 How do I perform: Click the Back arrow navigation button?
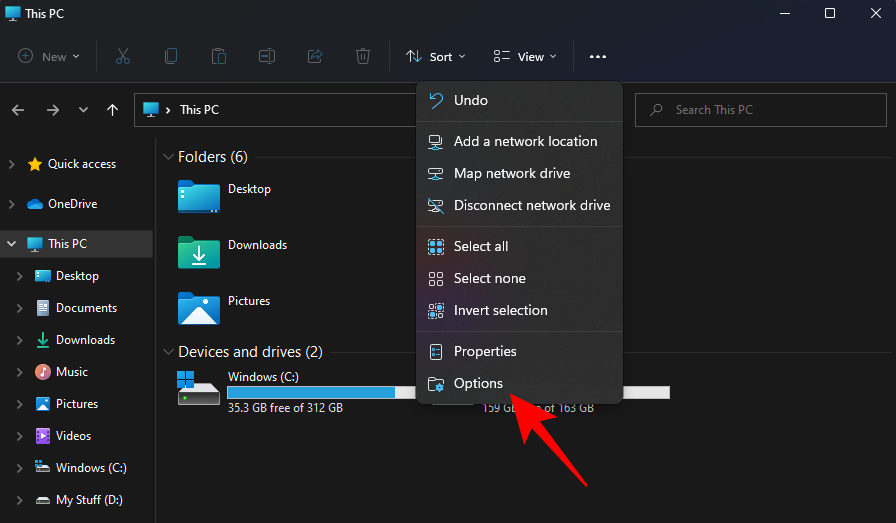(18, 110)
